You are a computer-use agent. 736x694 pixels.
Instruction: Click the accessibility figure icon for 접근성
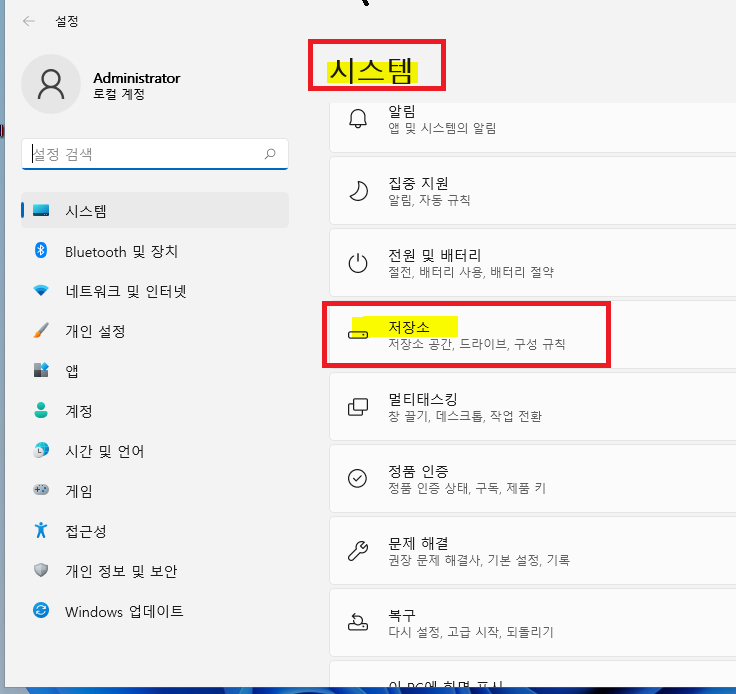tap(41, 530)
